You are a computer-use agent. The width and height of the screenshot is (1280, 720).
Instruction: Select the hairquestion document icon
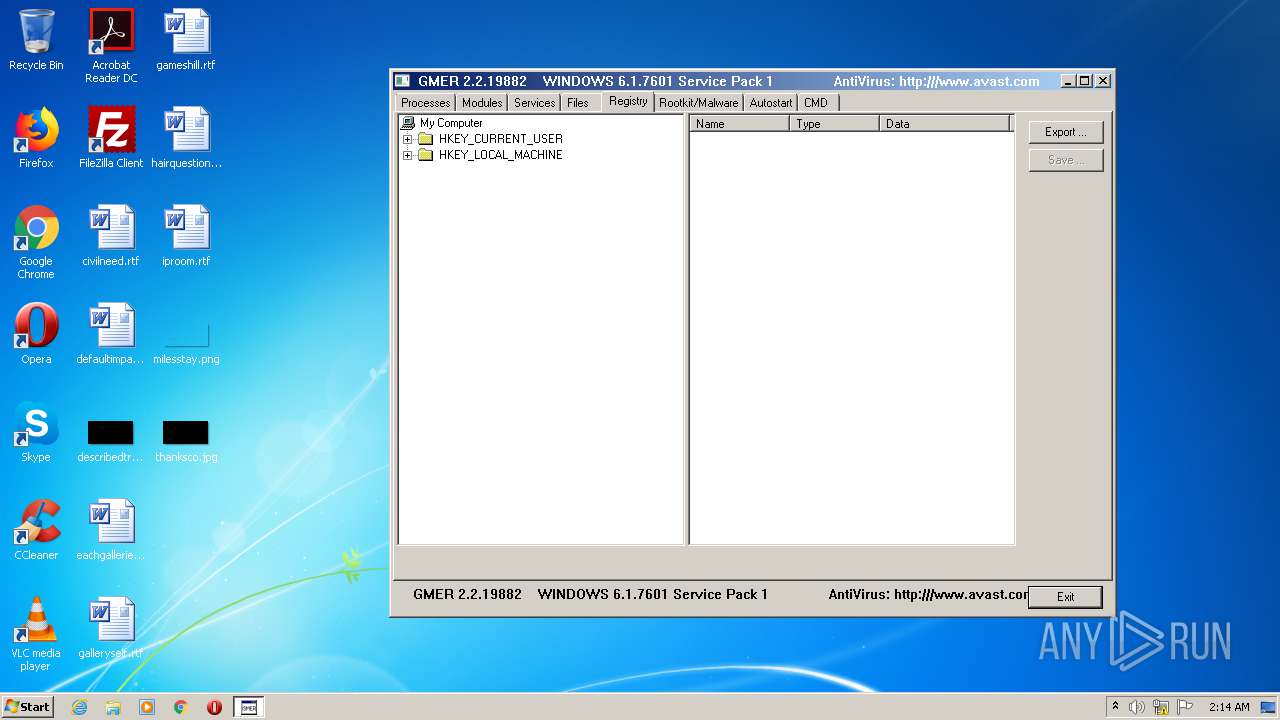click(x=186, y=138)
